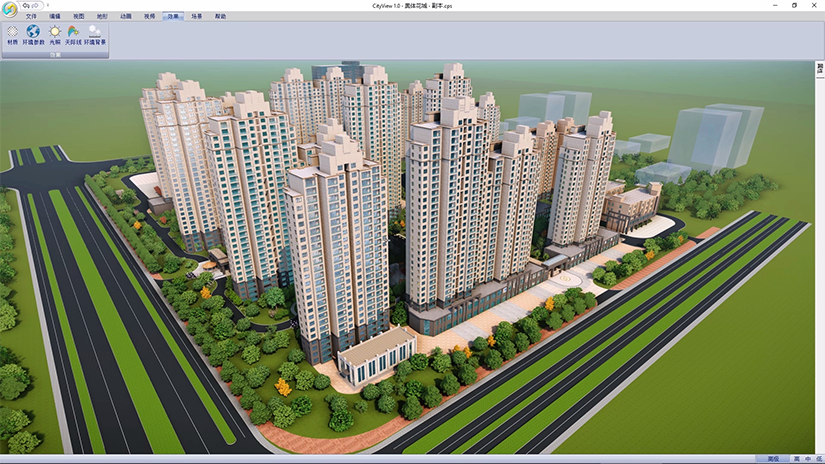Open the 地形 (Terrain) ribbon tab

pyautogui.click(x=103, y=17)
